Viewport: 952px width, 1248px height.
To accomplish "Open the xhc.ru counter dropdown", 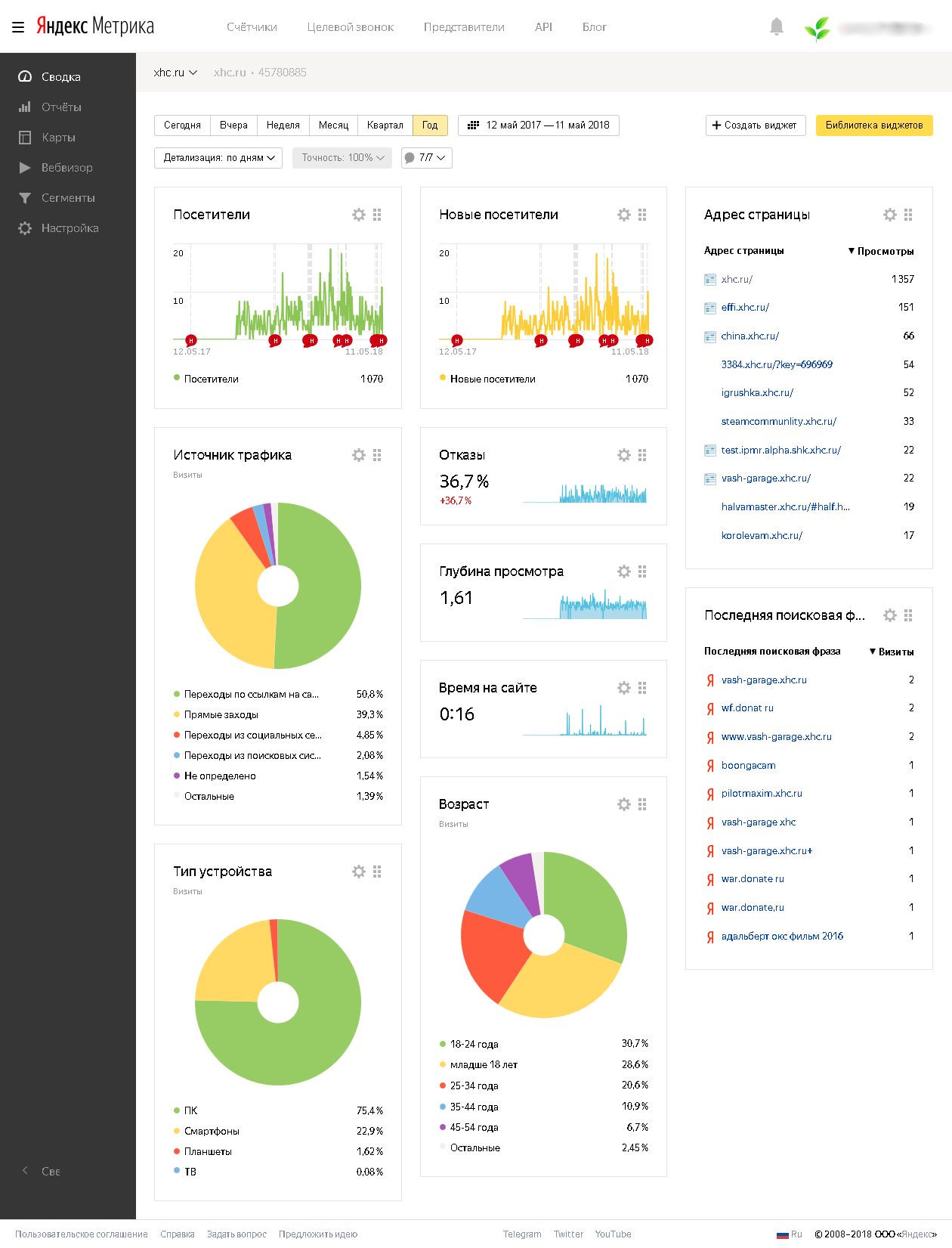I will [175, 73].
